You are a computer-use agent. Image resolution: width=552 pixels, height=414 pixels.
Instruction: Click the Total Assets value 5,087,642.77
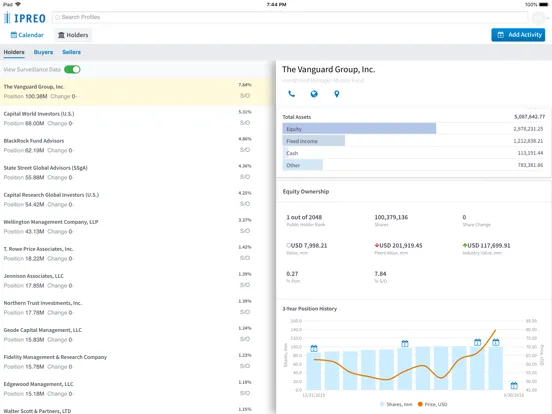pyautogui.click(x=529, y=117)
